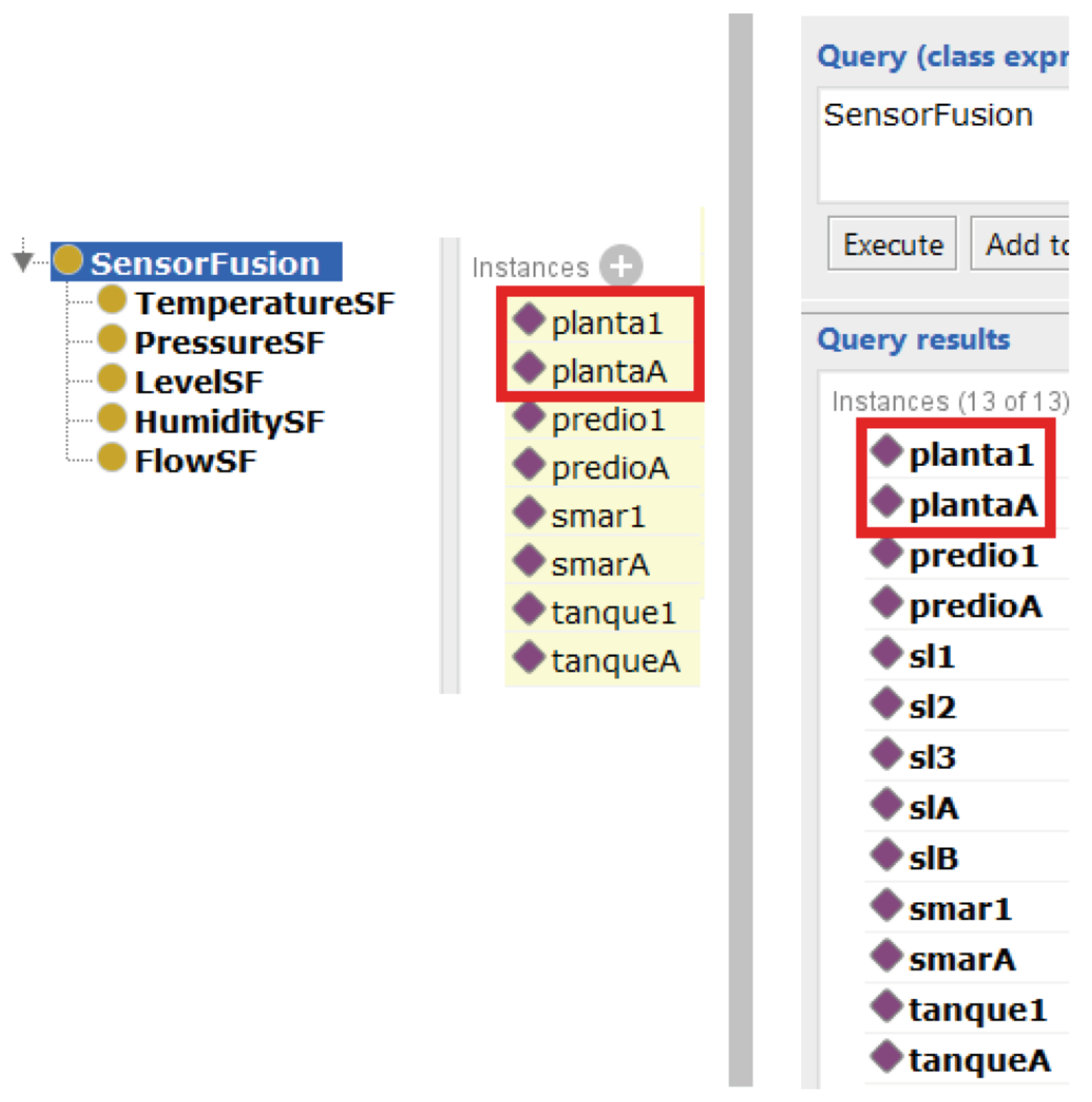Screen dimensions: 1092x1102
Task: Open the PressureSF subclass
Action: (x=229, y=342)
